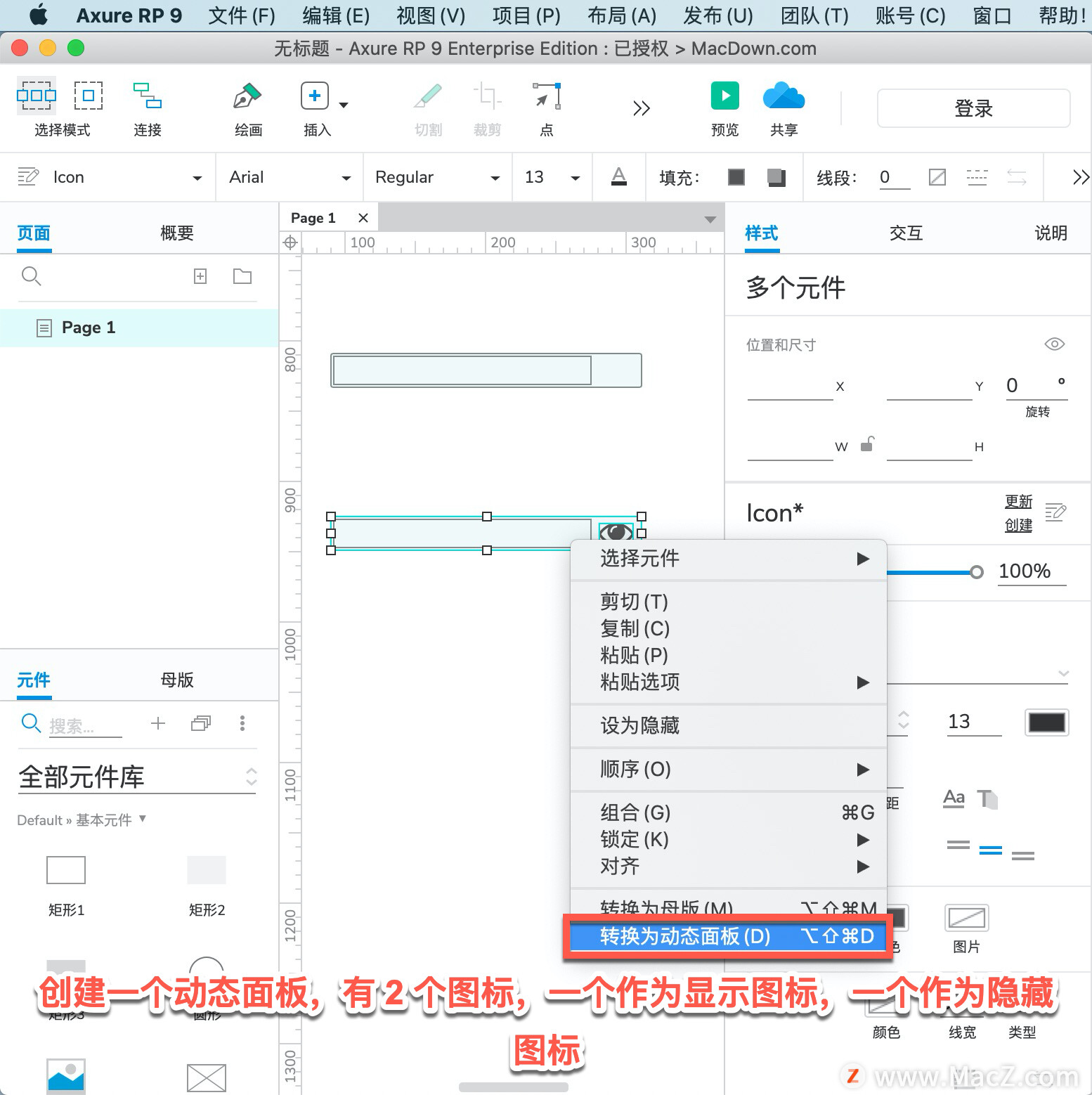Open widget library options dots menu
Viewport: 1092px width, 1095px height.
point(242,723)
